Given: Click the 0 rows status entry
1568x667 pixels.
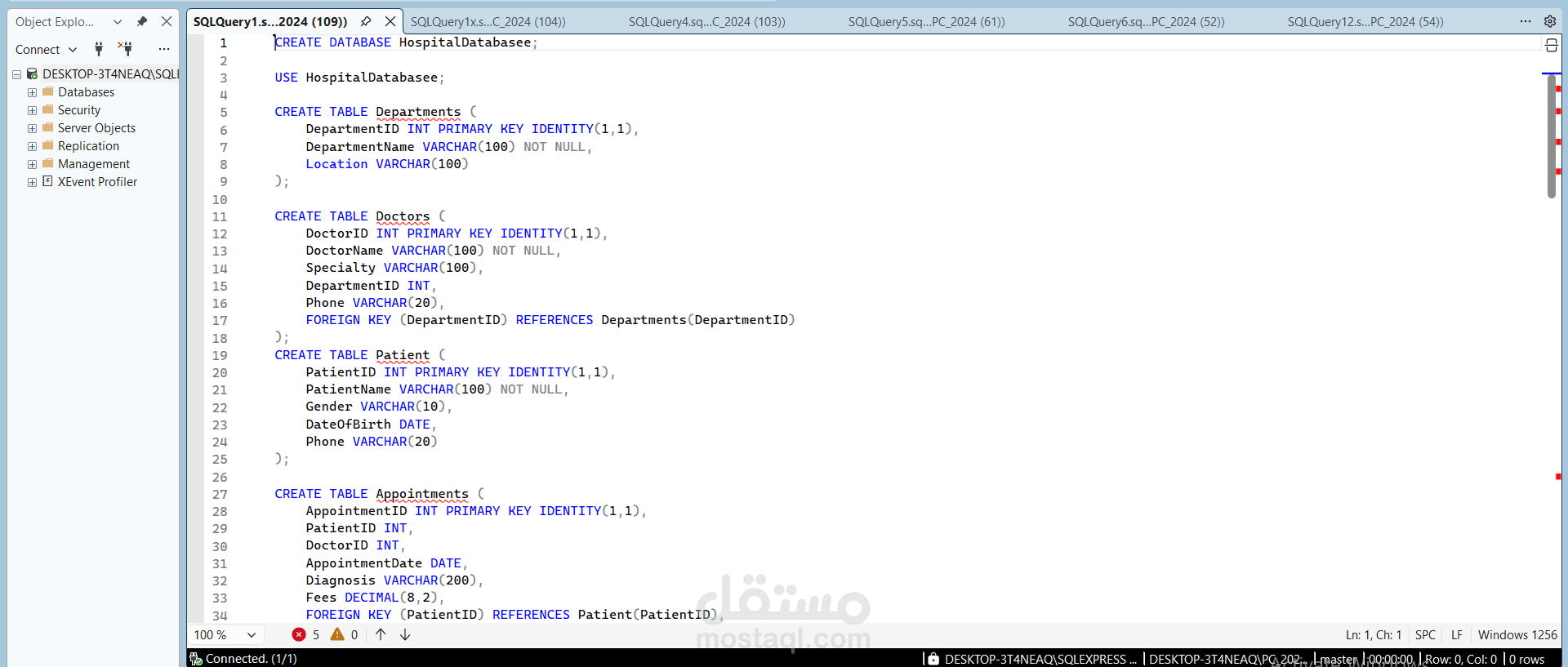Looking at the screenshot, I should click(1526, 659).
